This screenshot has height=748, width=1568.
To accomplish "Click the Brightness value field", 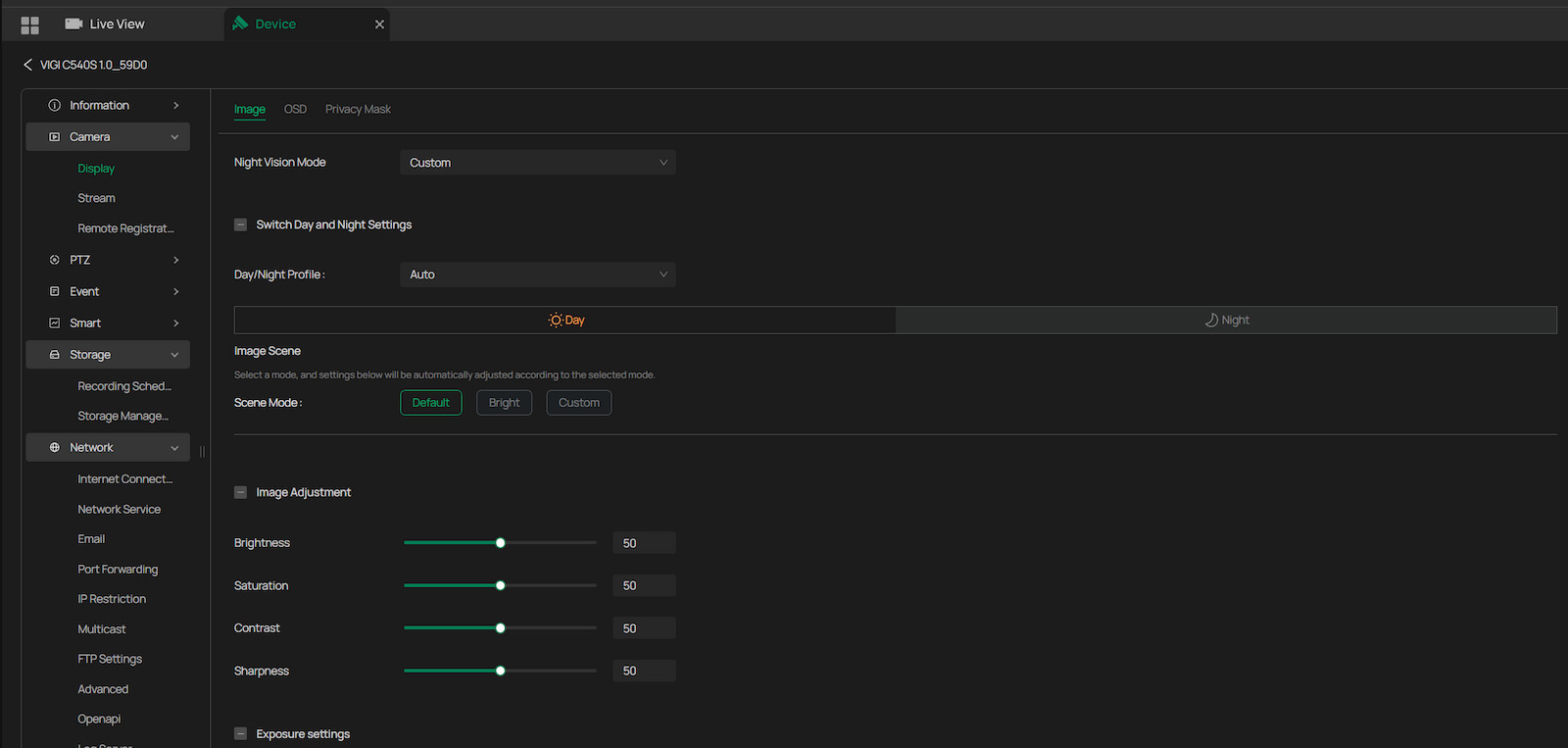I will point(644,543).
